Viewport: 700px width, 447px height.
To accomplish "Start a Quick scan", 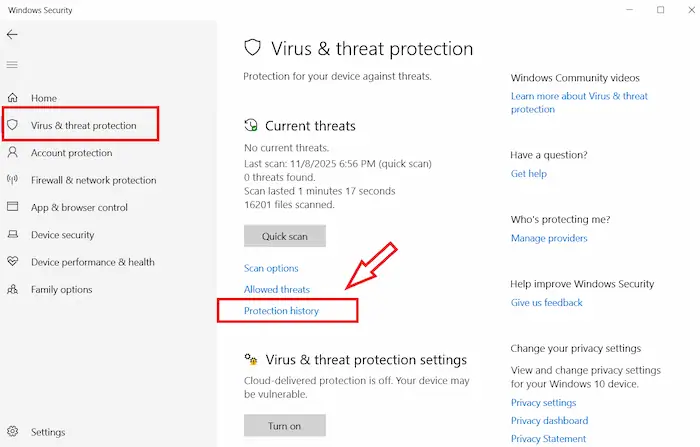I will [x=284, y=236].
